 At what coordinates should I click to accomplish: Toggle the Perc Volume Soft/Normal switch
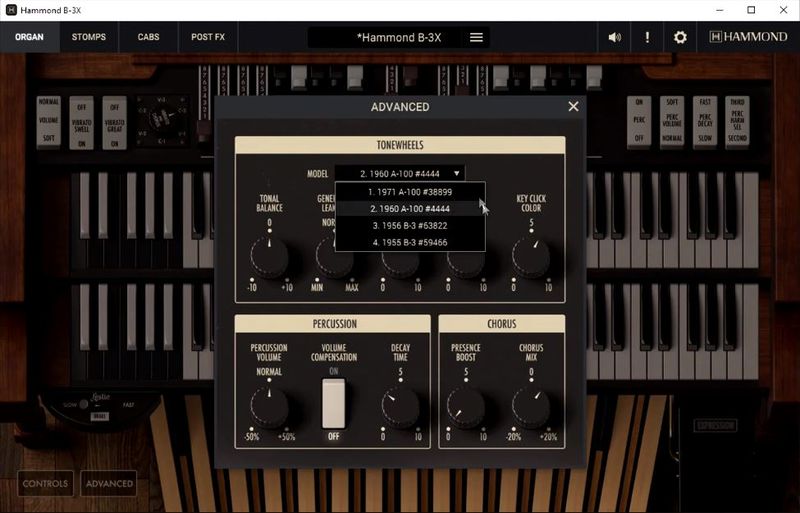tap(672, 121)
